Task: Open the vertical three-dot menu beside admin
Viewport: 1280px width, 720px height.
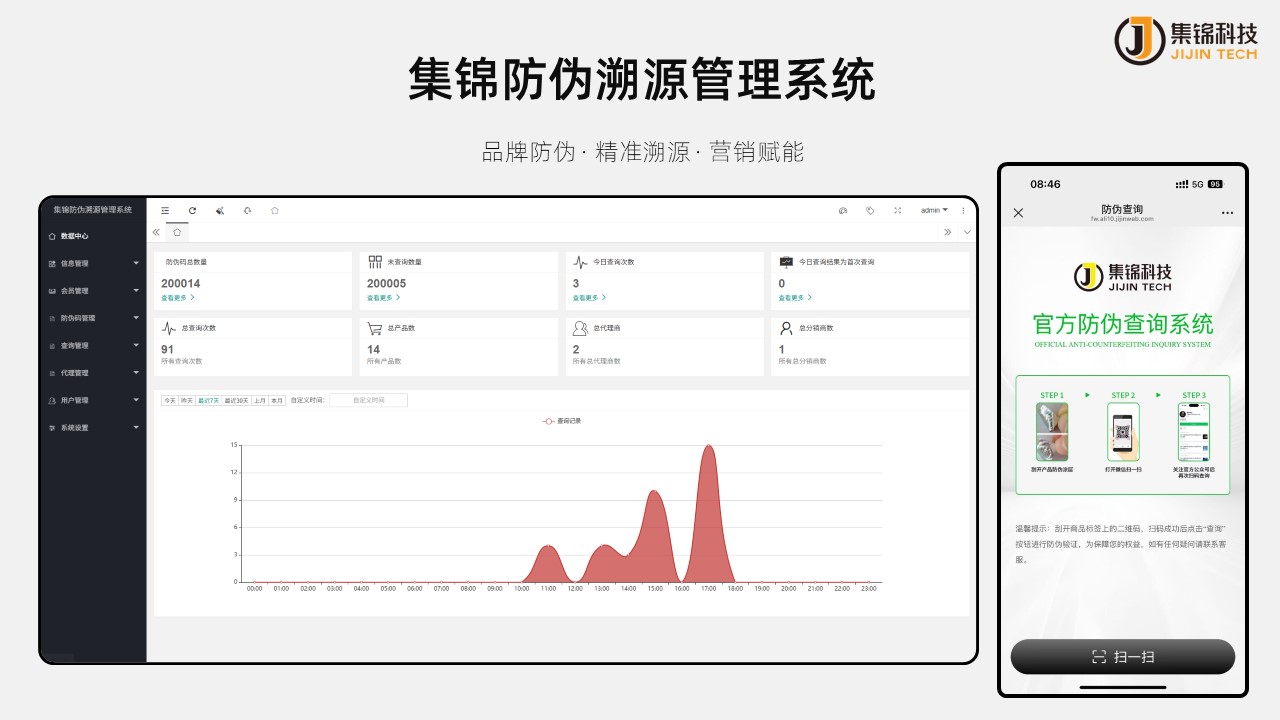Action: pyautogui.click(x=963, y=211)
